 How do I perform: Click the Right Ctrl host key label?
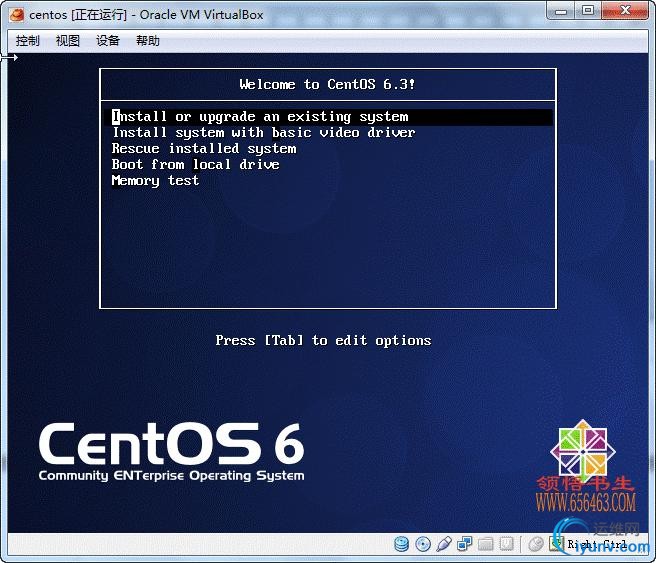click(x=597, y=545)
